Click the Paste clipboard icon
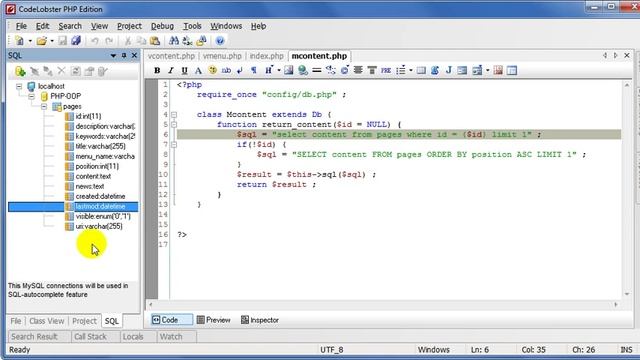640x360 pixels. [x=155, y=40]
